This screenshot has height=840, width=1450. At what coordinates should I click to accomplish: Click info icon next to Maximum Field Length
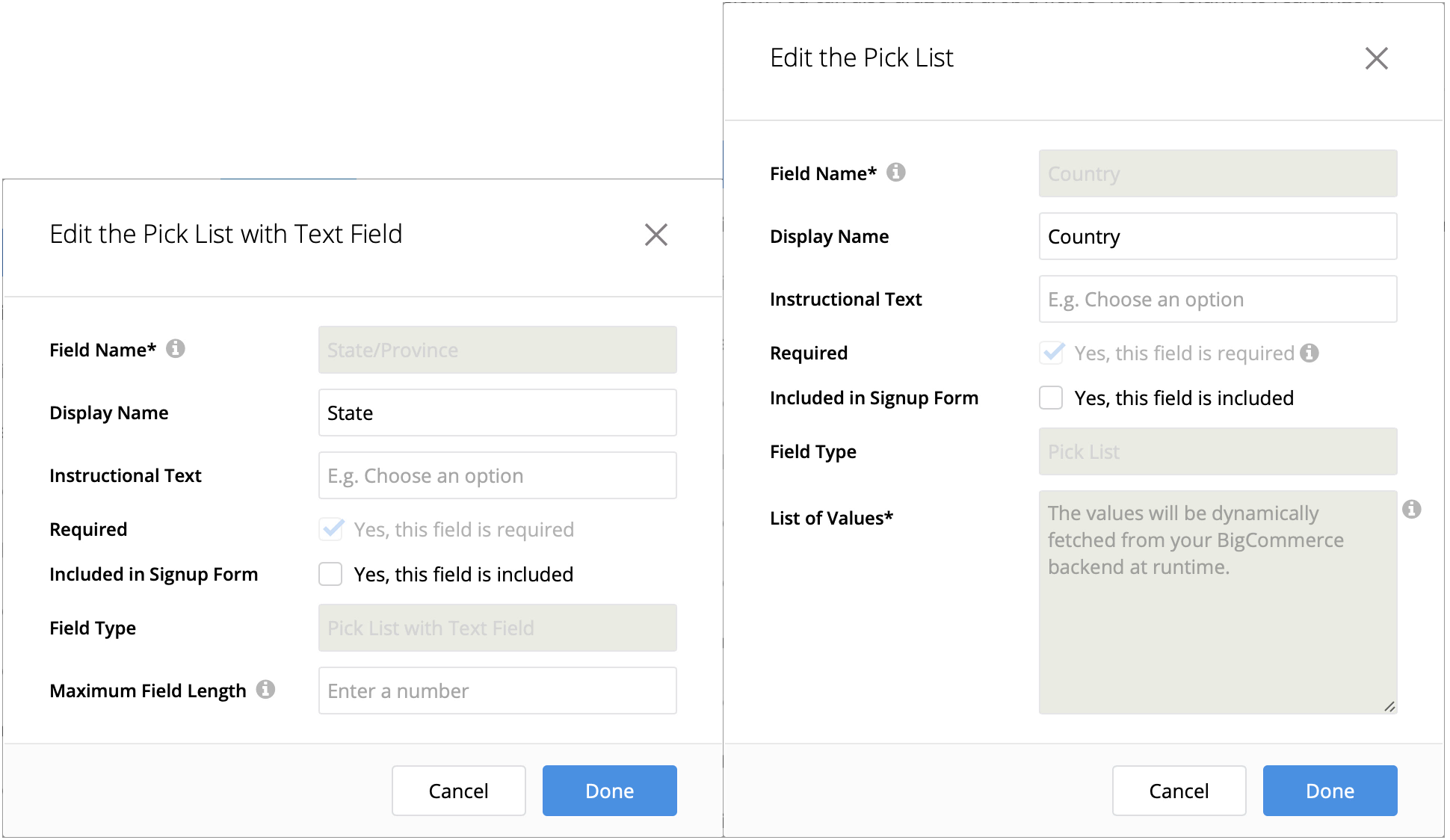click(265, 689)
